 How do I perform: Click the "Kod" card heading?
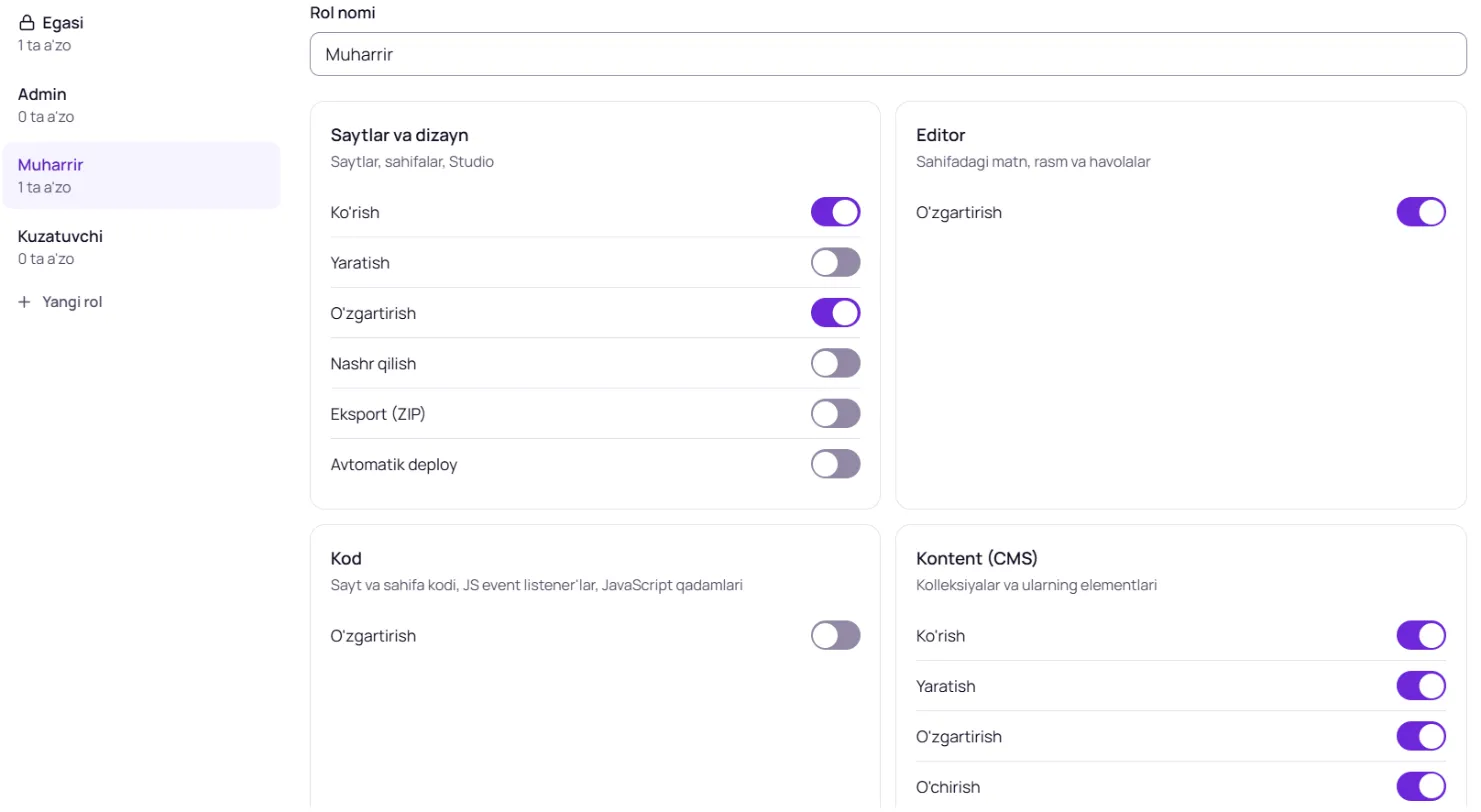pos(346,558)
